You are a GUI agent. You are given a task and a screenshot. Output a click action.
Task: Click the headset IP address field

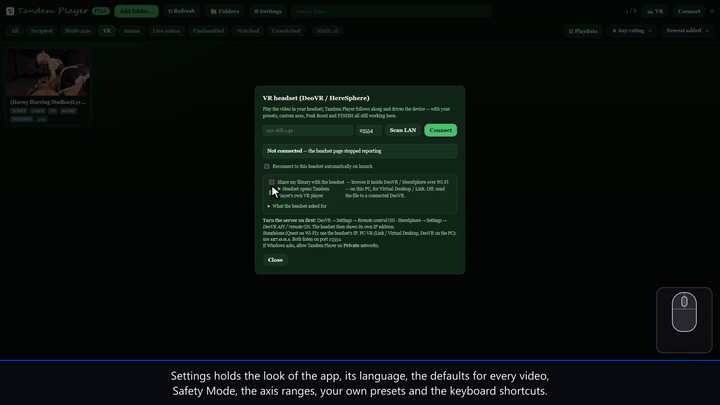tap(308, 130)
